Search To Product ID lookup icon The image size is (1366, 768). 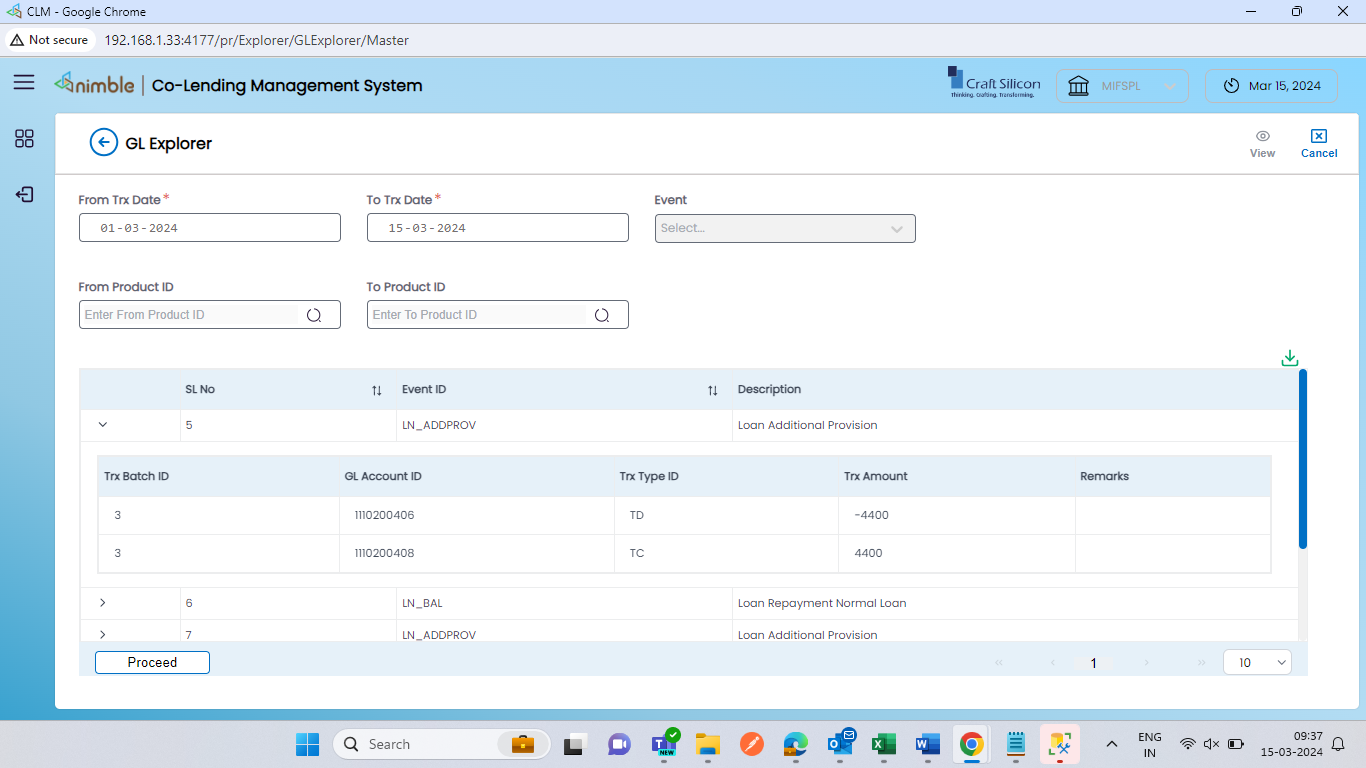pos(602,315)
